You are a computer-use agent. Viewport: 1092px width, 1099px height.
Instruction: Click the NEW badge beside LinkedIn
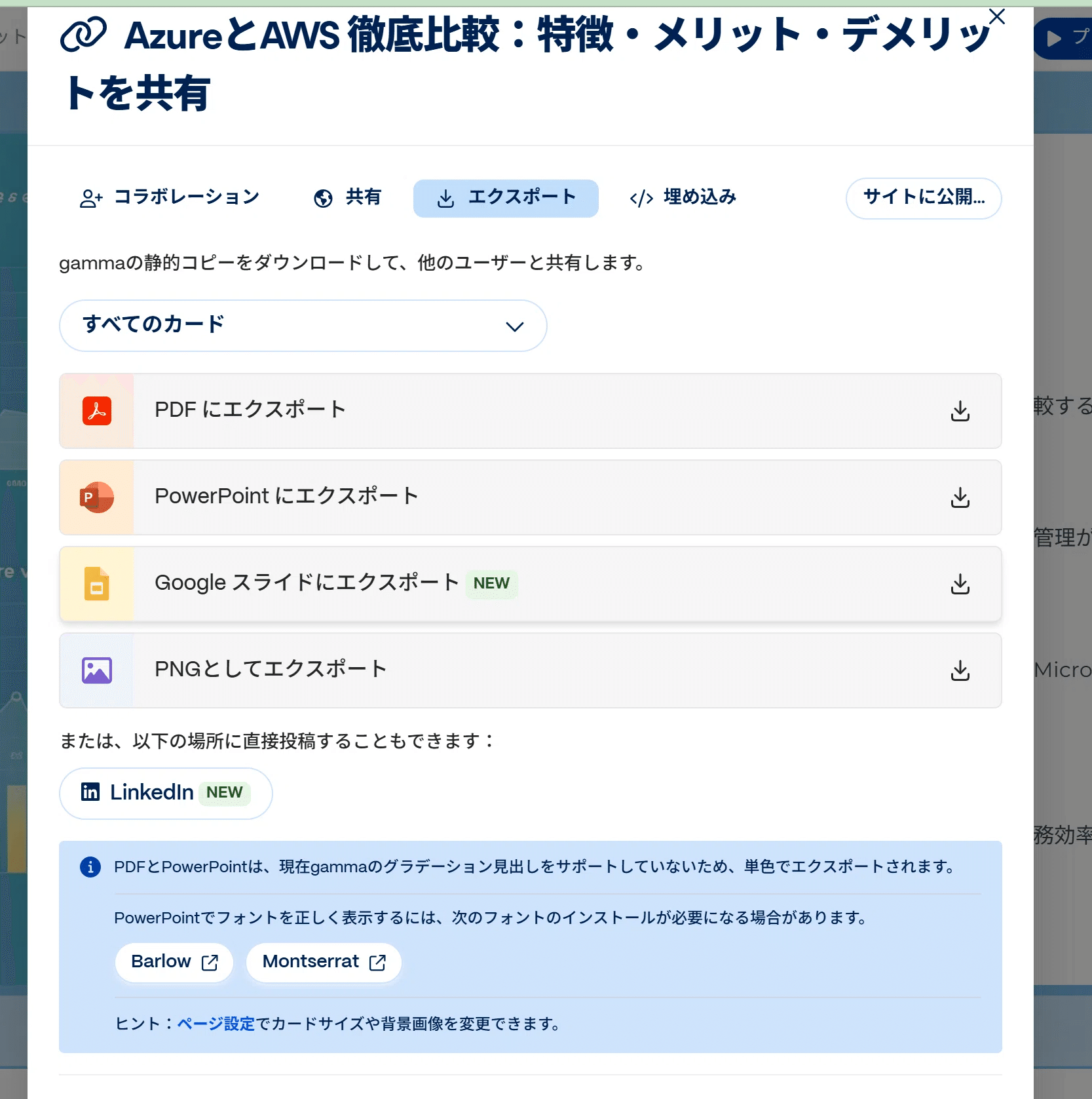pyautogui.click(x=224, y=792)
